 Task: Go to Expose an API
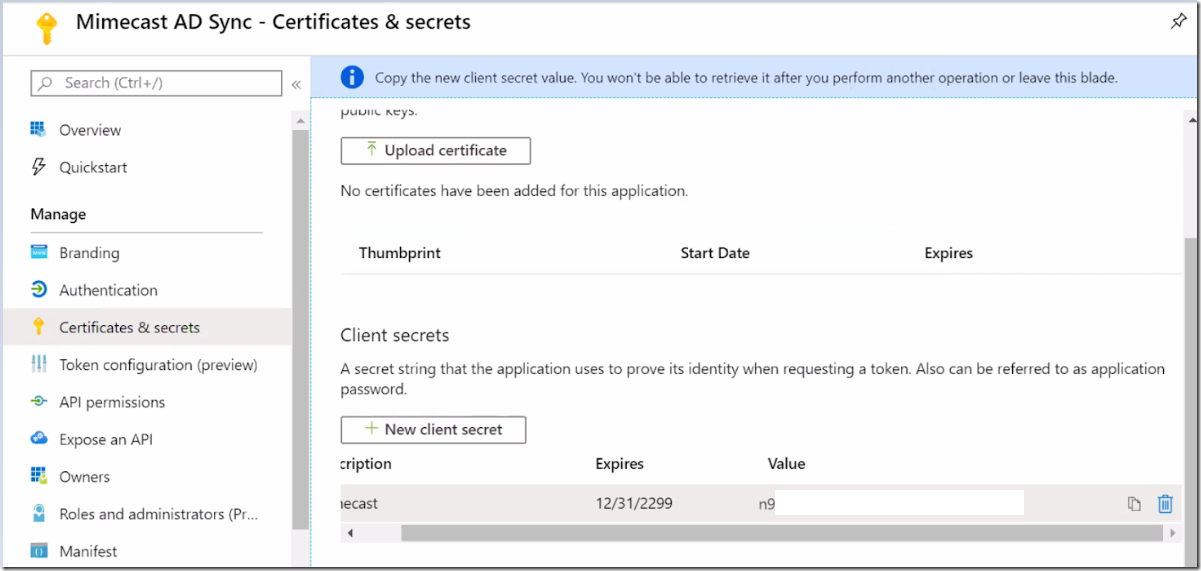click(106, 439)
